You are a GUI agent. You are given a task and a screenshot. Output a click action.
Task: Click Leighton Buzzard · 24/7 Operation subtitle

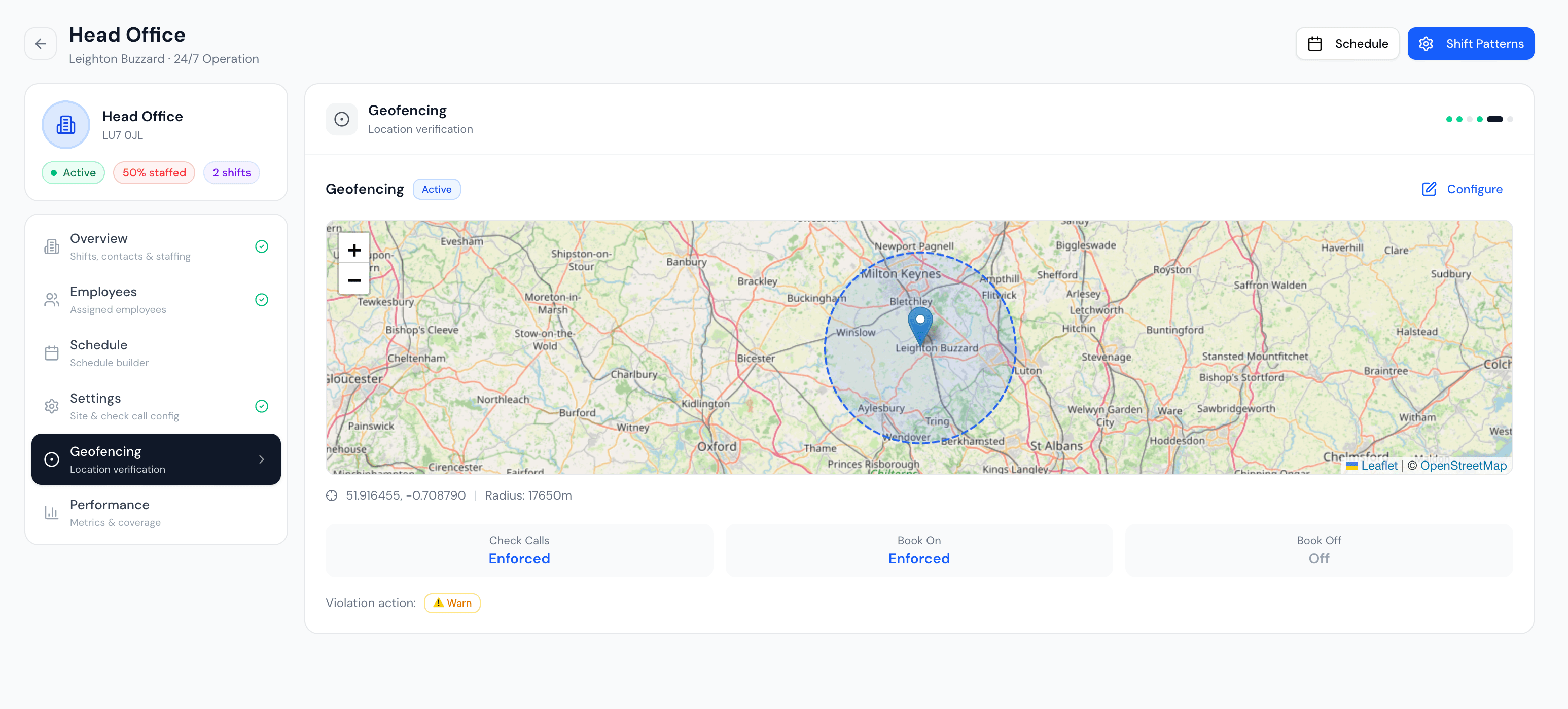click(x=164, y=59)
